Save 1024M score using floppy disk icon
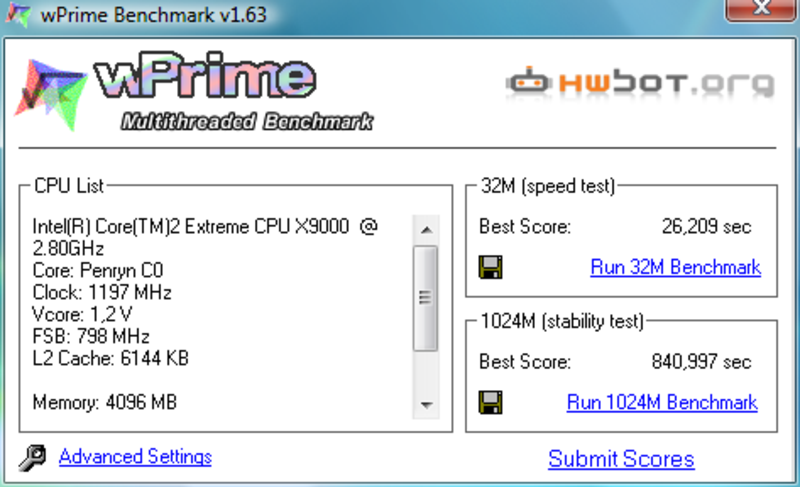 tap(490, 402)
